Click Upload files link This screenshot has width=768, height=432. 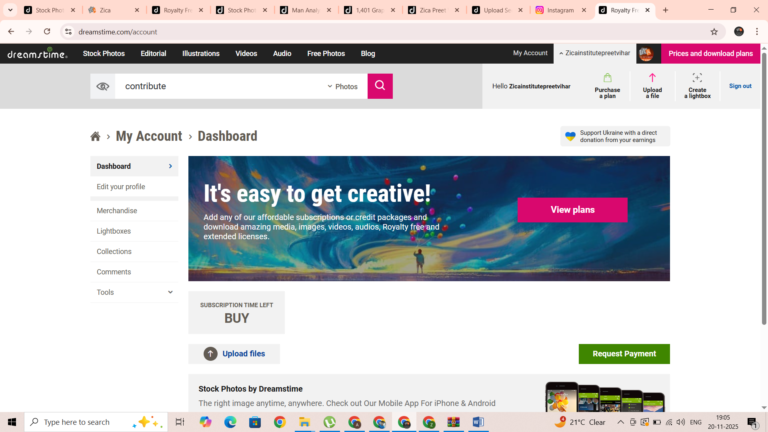click(243, 354)
